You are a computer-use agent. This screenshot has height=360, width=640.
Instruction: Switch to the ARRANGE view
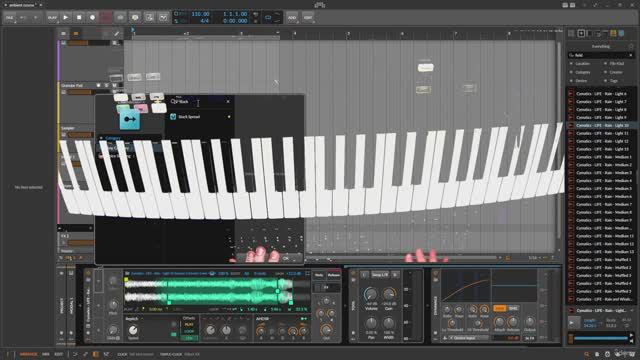pyautogui.click(x=28, y=354)
